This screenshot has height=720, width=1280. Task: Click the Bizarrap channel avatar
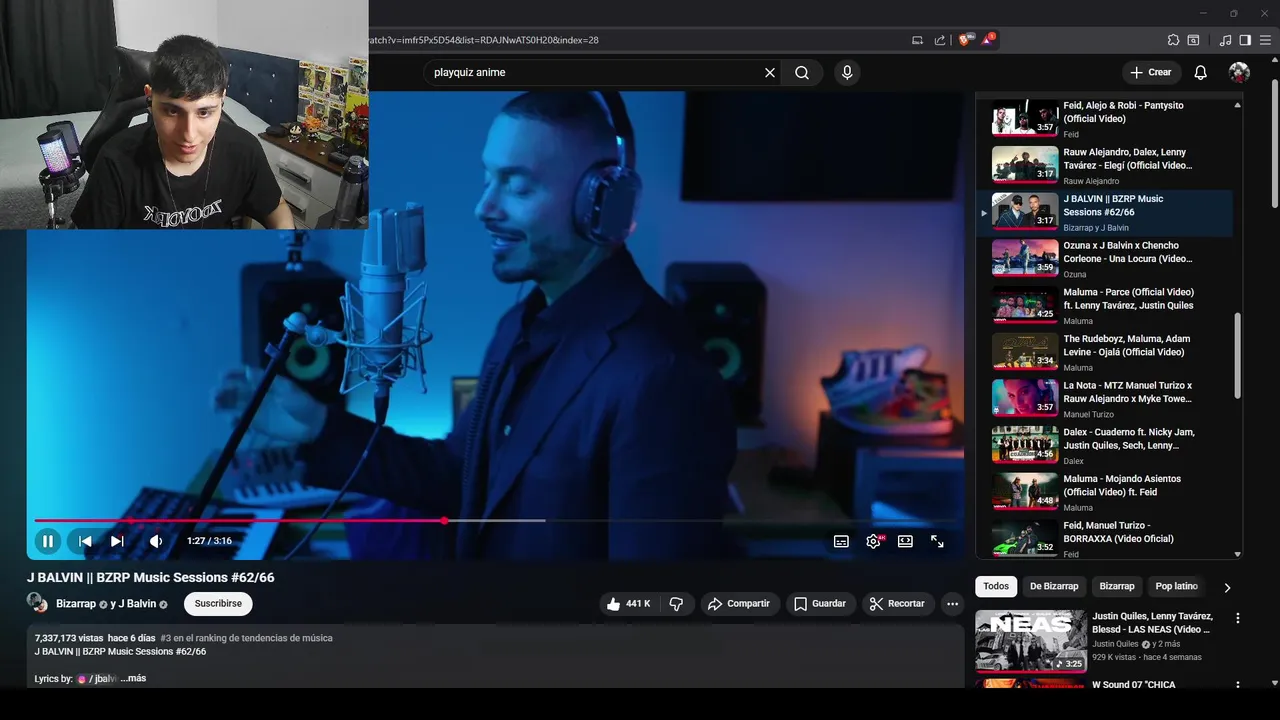37,602
